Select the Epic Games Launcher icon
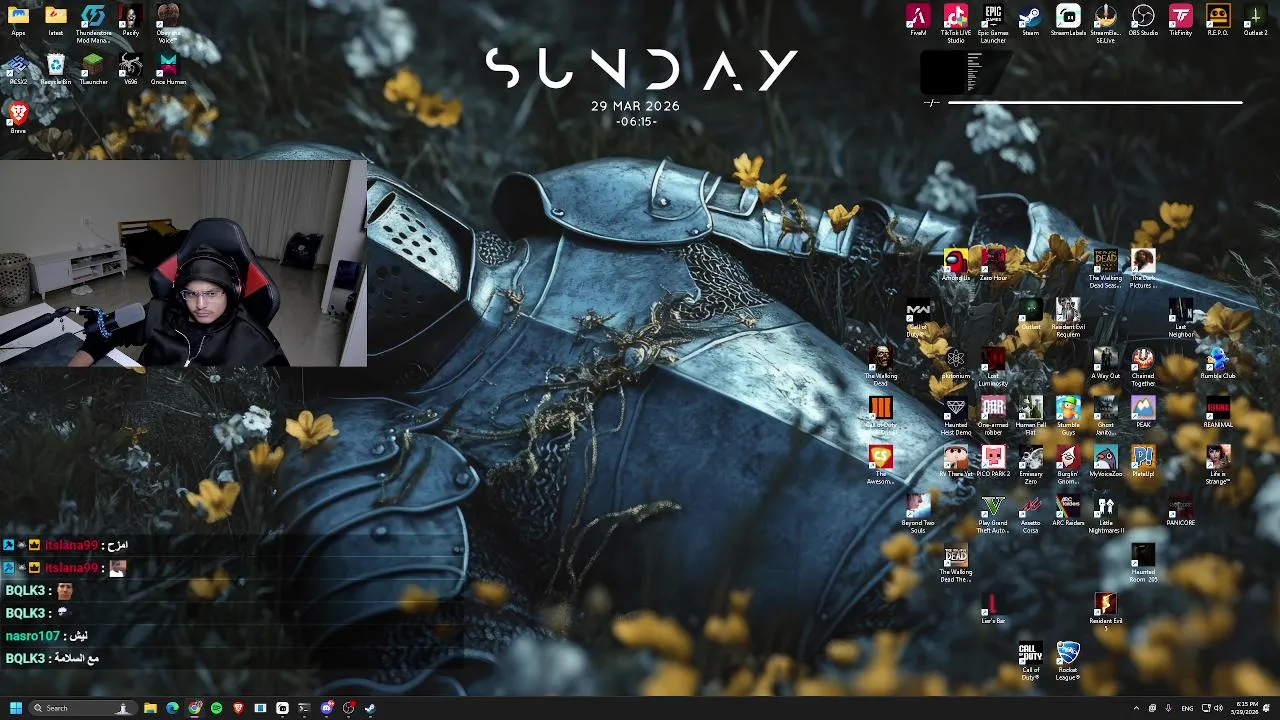The width and height of the screenshot is (1280, 720). click(993, 24)
